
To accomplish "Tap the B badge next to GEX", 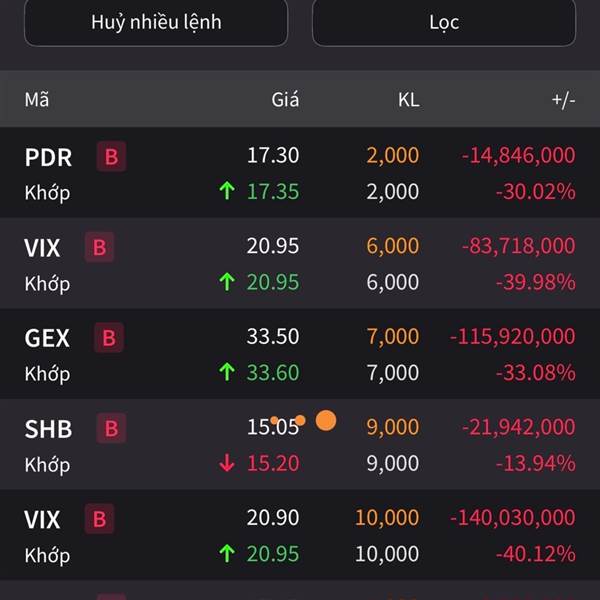I will [x=109, y=338].
